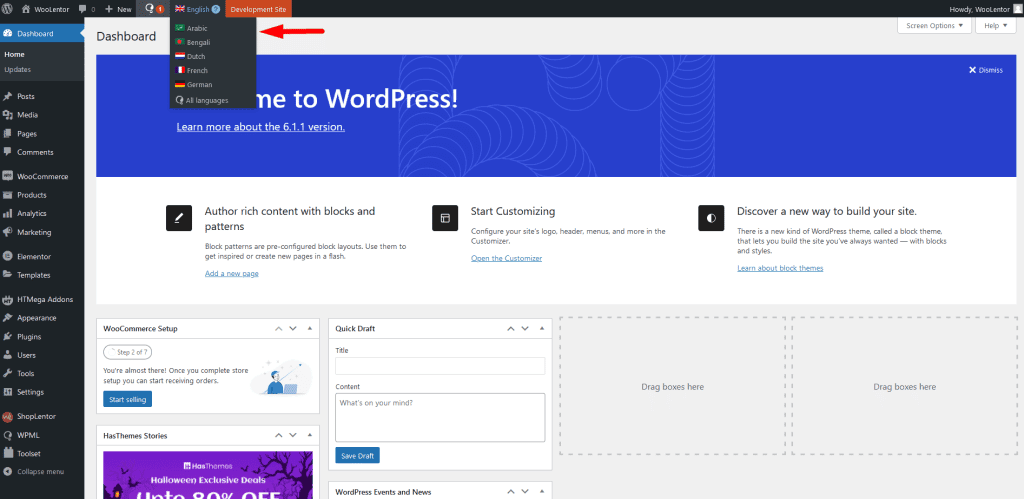Toggle Quick Draft panel collapse triangle
This screenshot has width=1024, height=499.
pos(542,329)
